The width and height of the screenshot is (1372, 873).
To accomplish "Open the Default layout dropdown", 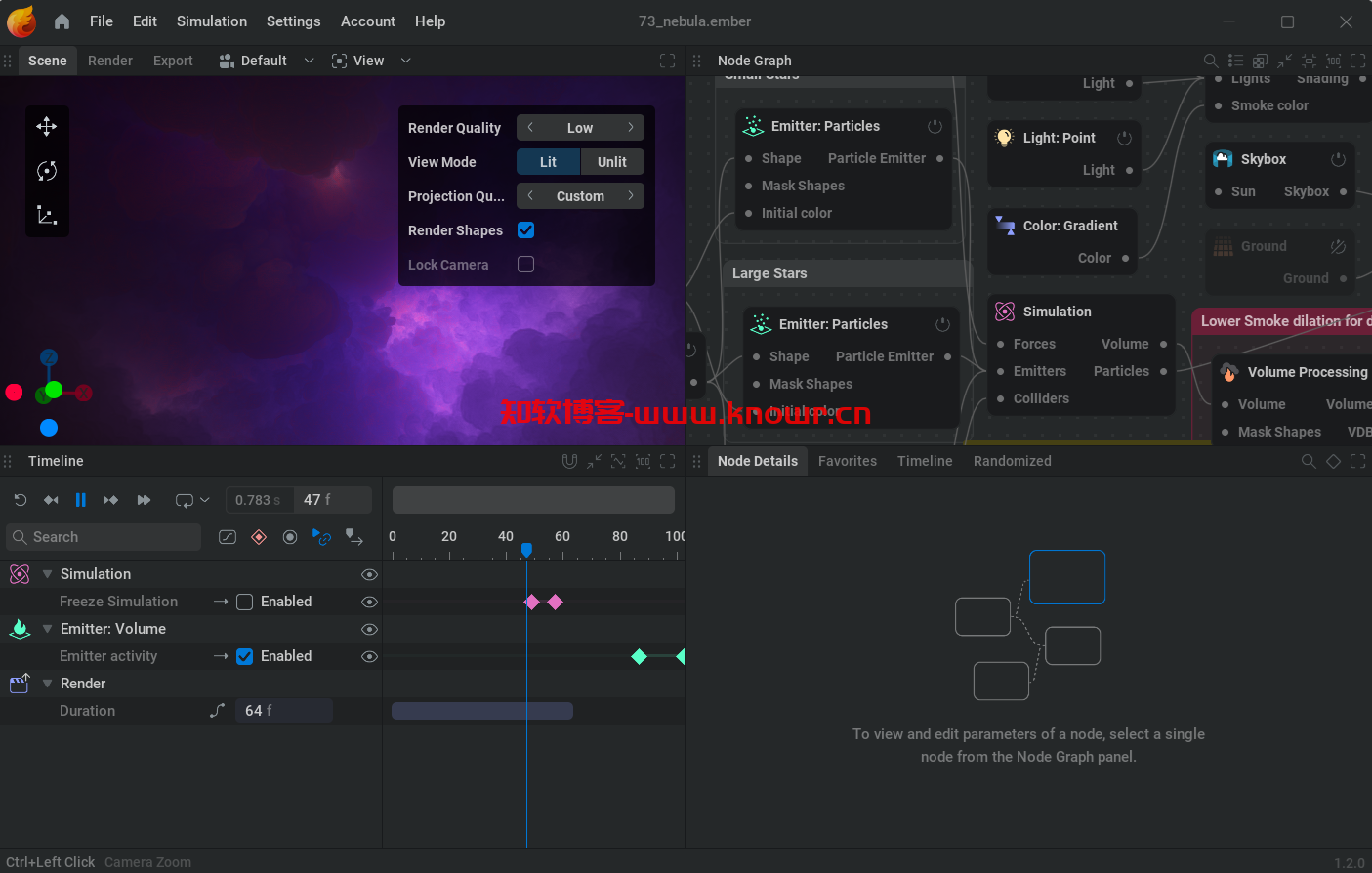I will pyautogui.click(x=310, y=61).
